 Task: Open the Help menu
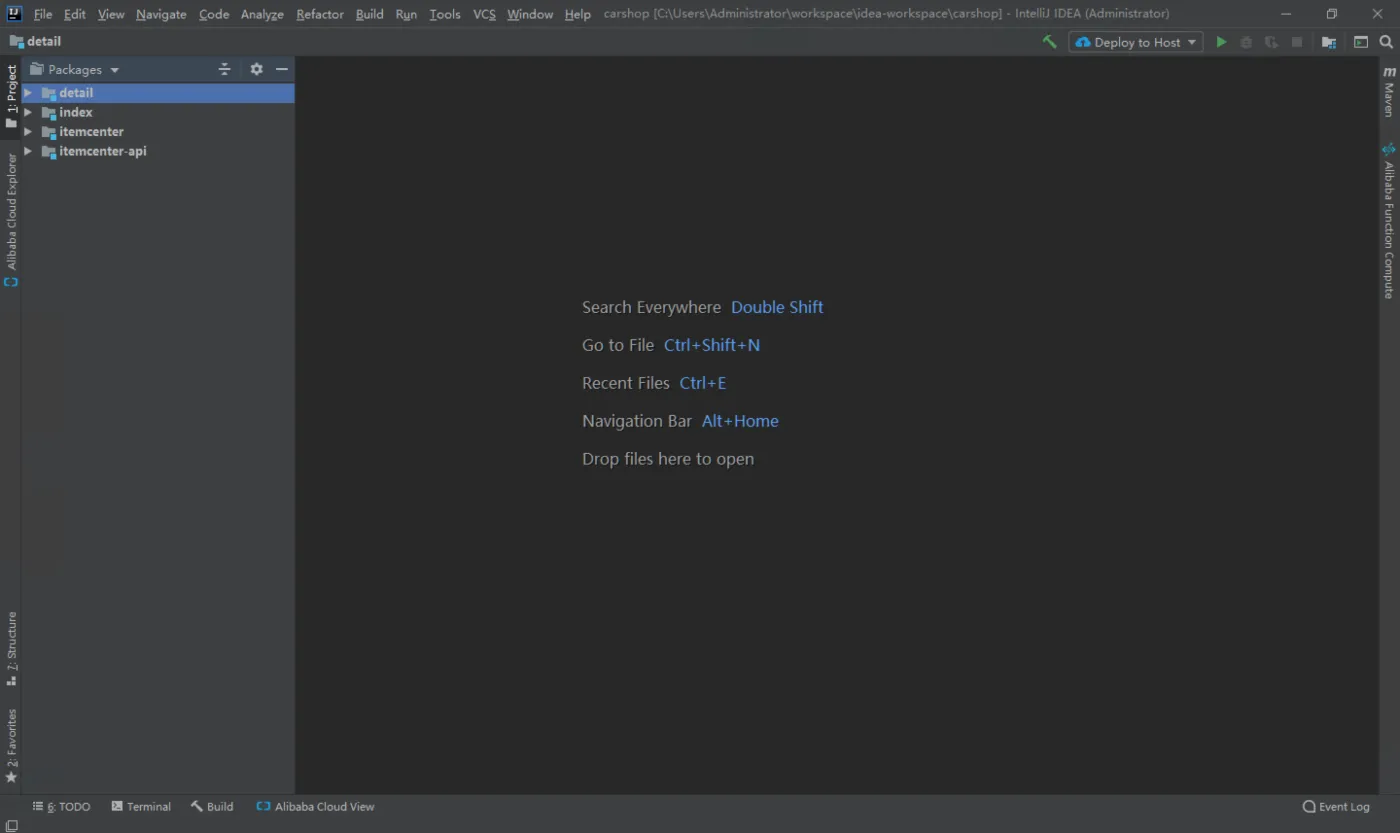coord(578,14)
